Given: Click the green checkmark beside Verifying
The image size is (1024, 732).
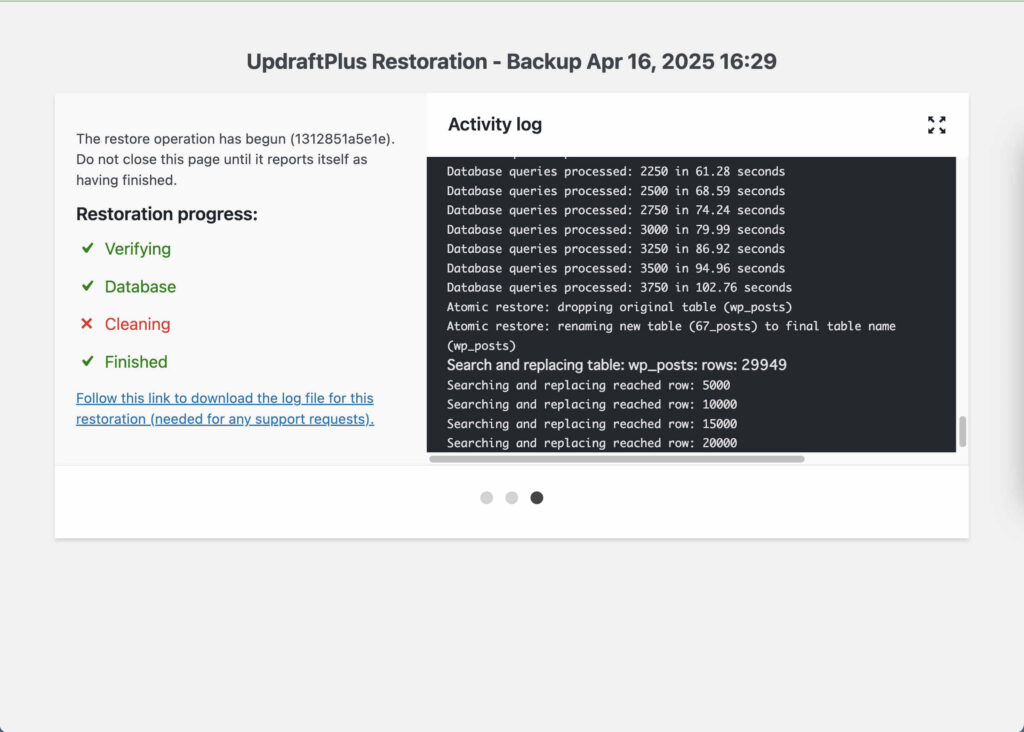Looking at the screenshot, I should [x=88, y=248].
